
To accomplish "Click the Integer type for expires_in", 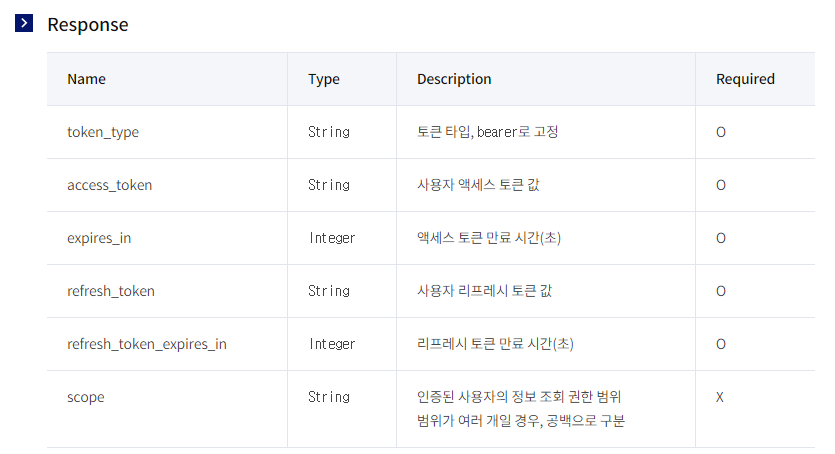I will click(332, 238).
